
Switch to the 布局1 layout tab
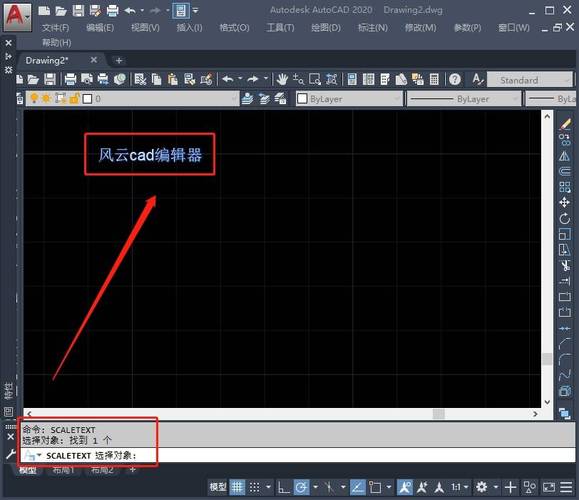pyautogui.click(x=63, y=470)
